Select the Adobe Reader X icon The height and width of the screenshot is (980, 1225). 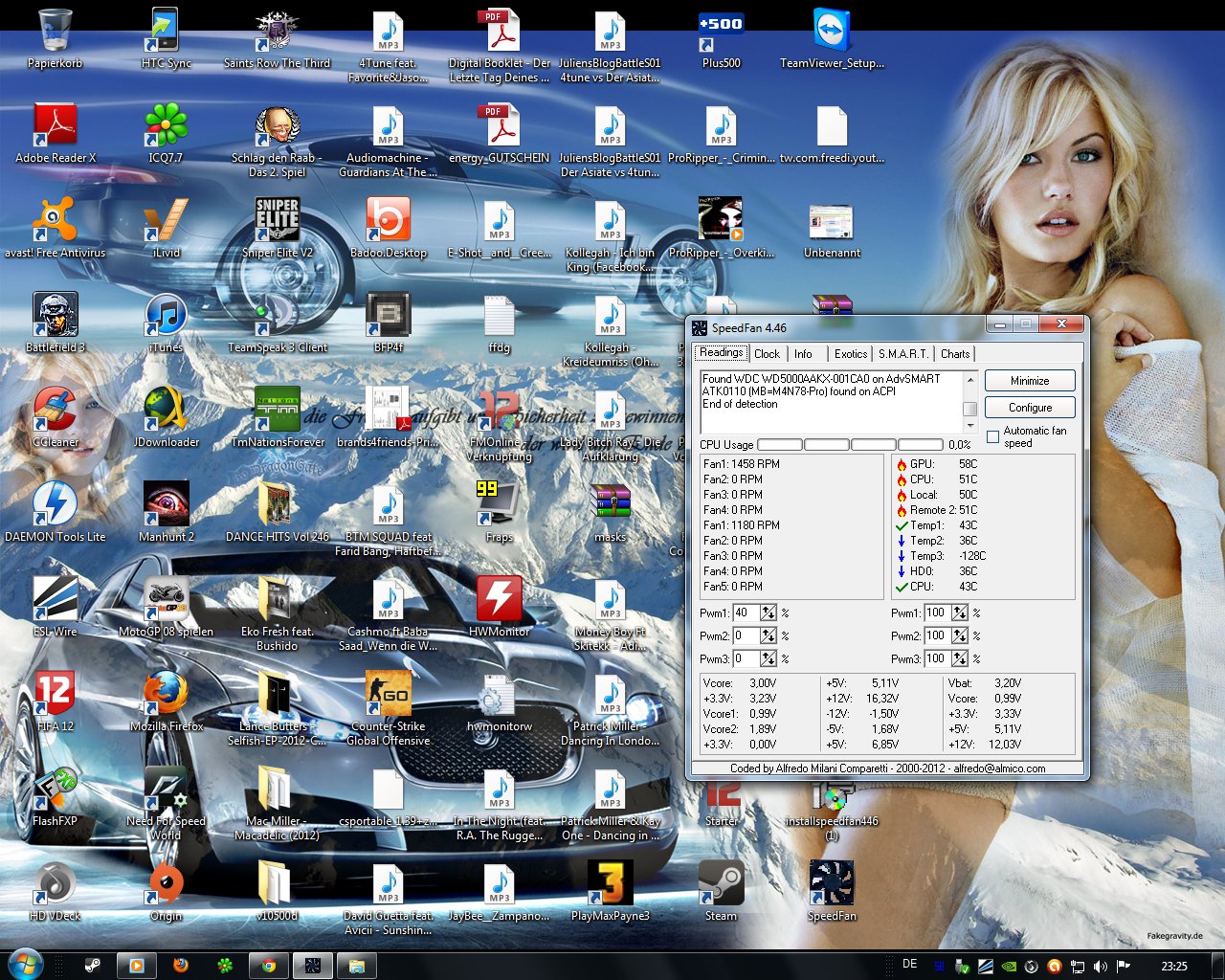pos(55,134)
